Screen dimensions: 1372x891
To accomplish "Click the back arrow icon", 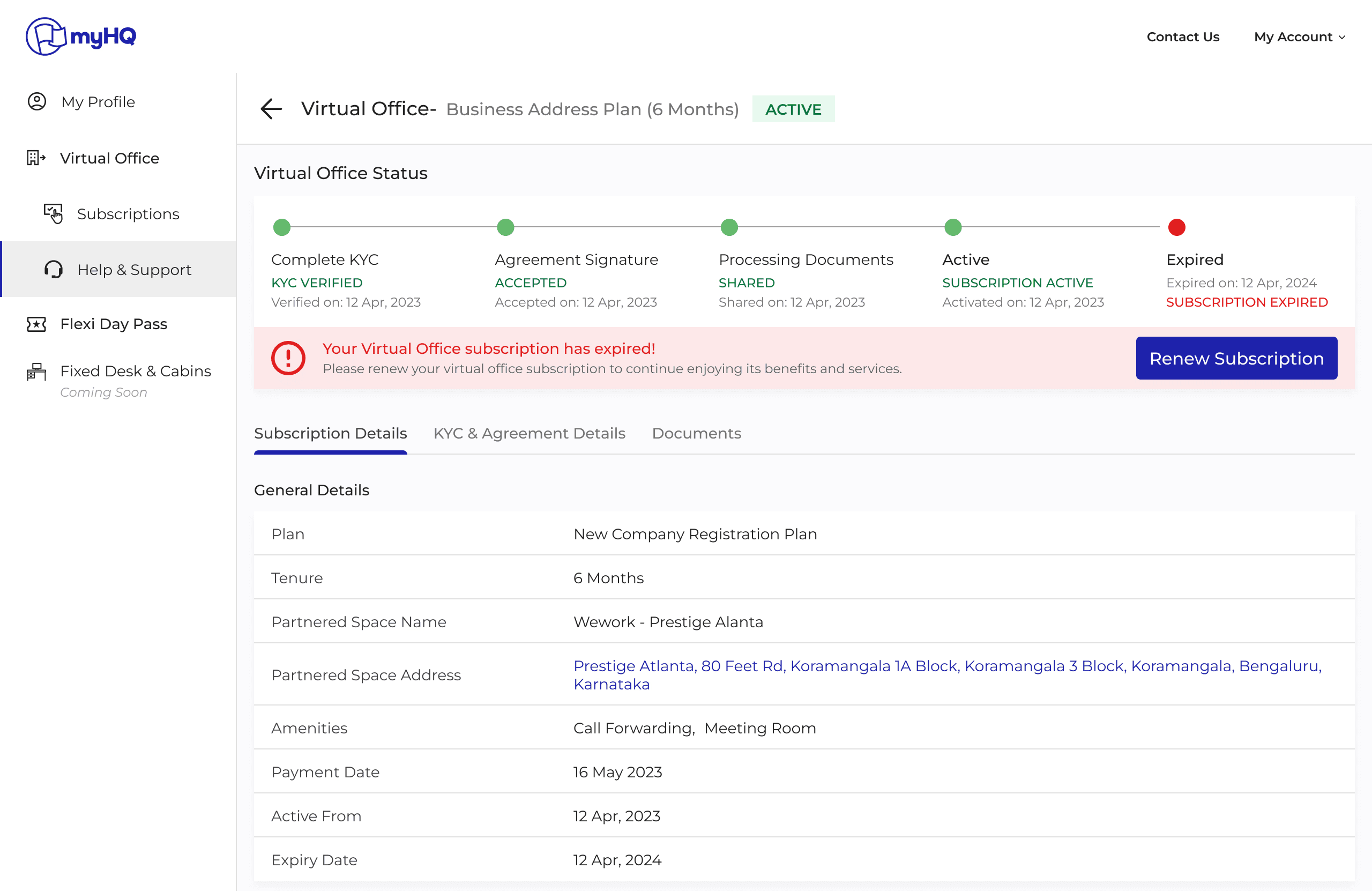I will (270, 108).
